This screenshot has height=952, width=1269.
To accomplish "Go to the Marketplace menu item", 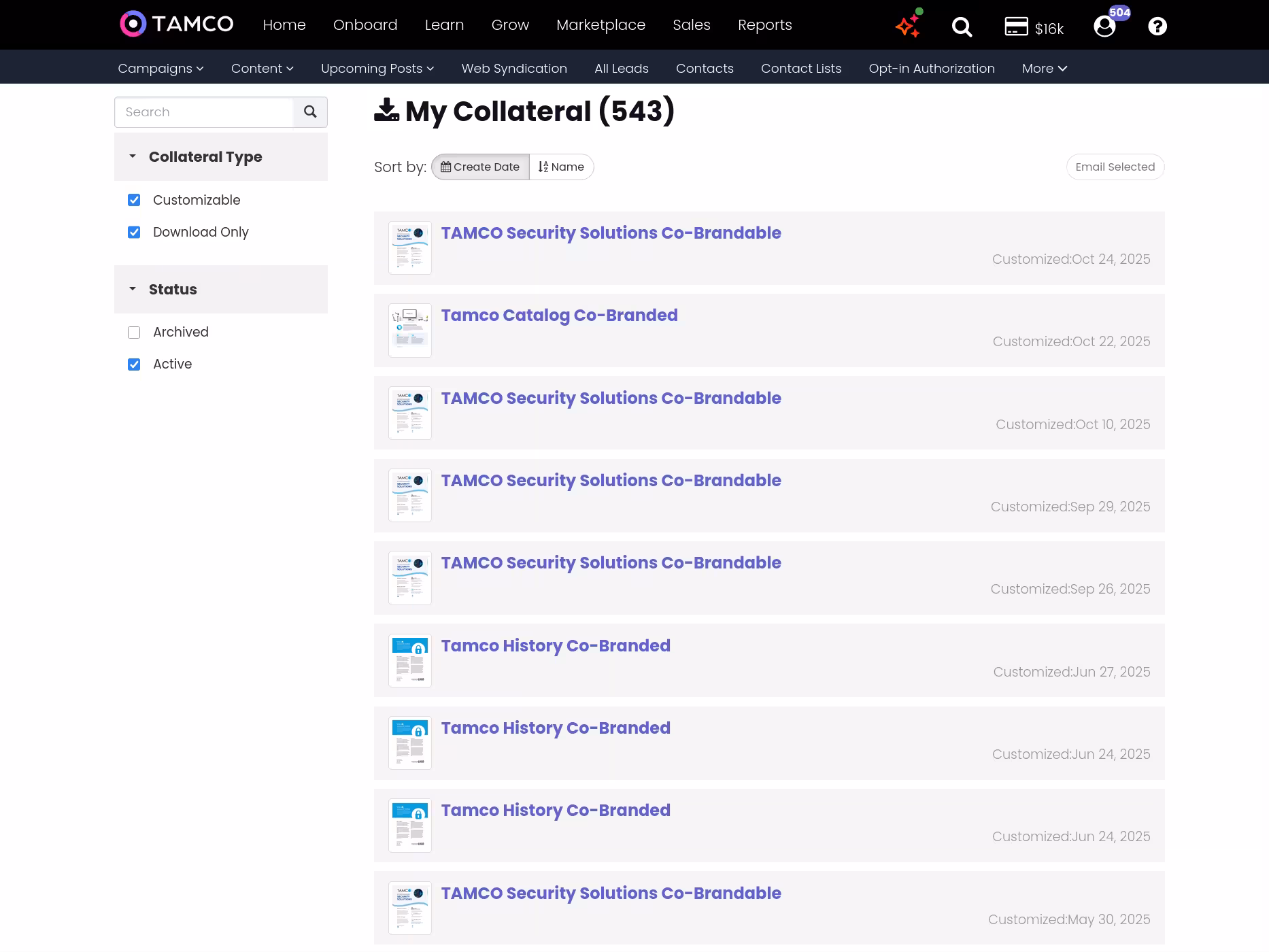I will [600, 25].
